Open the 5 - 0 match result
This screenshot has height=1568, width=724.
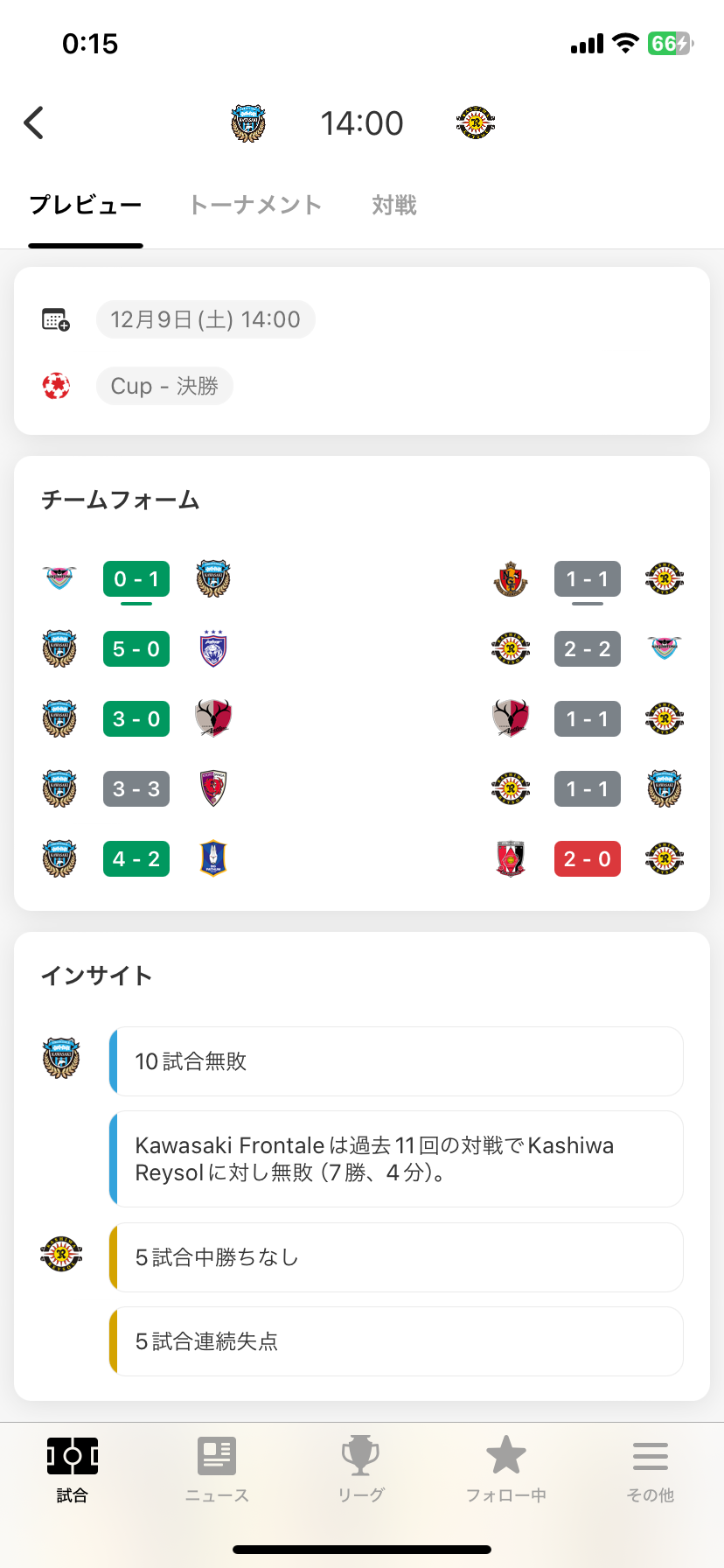136,649
